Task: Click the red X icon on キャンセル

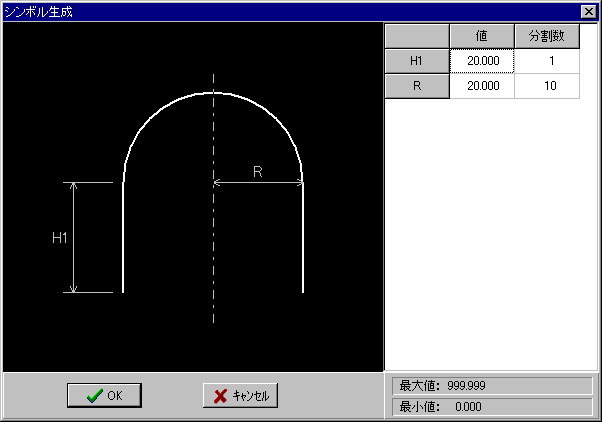Action: click(x=220, y=396)
